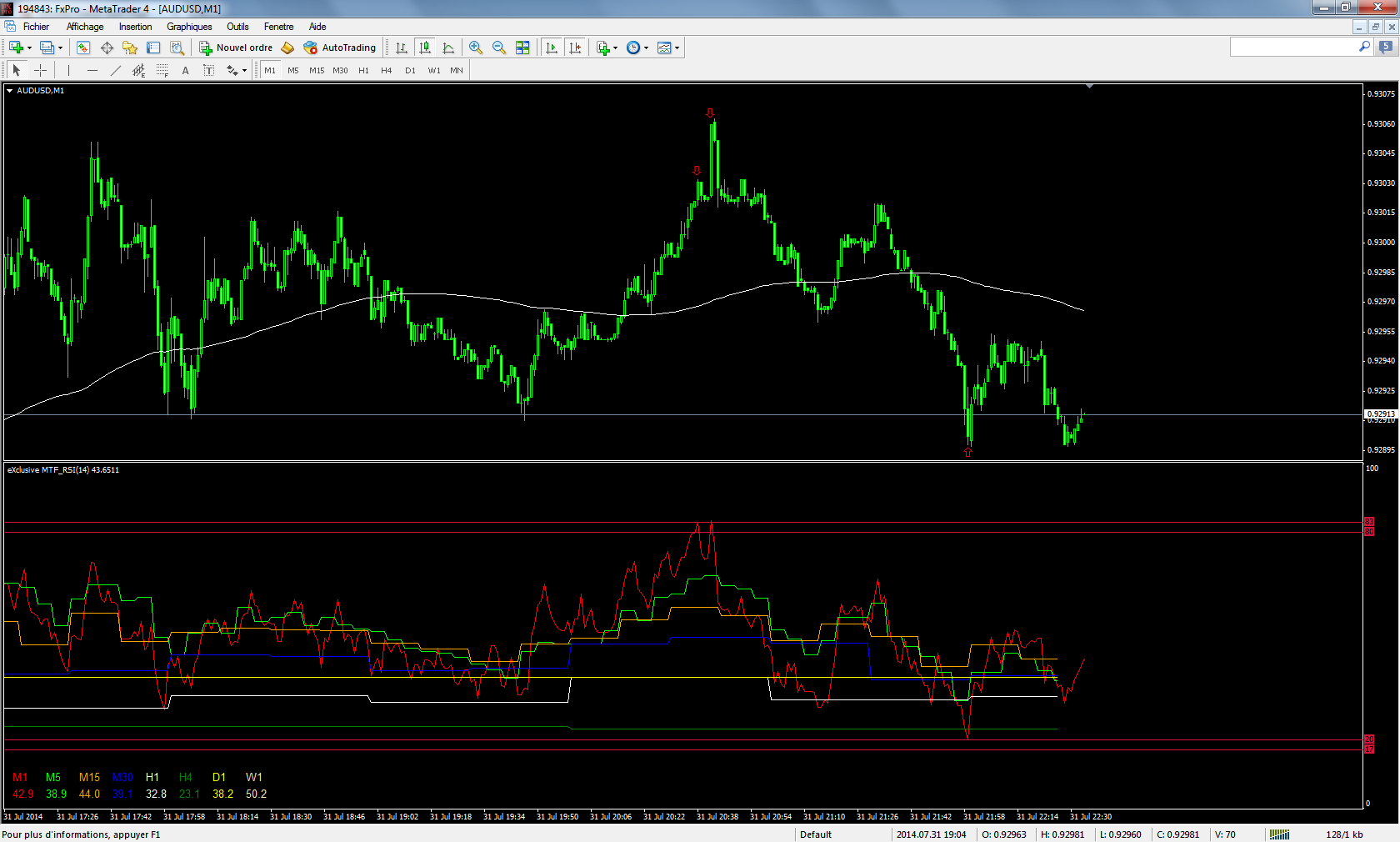Select the W1 timeframe button
The width and height of the screenshot is (1400, 842).
434,70
